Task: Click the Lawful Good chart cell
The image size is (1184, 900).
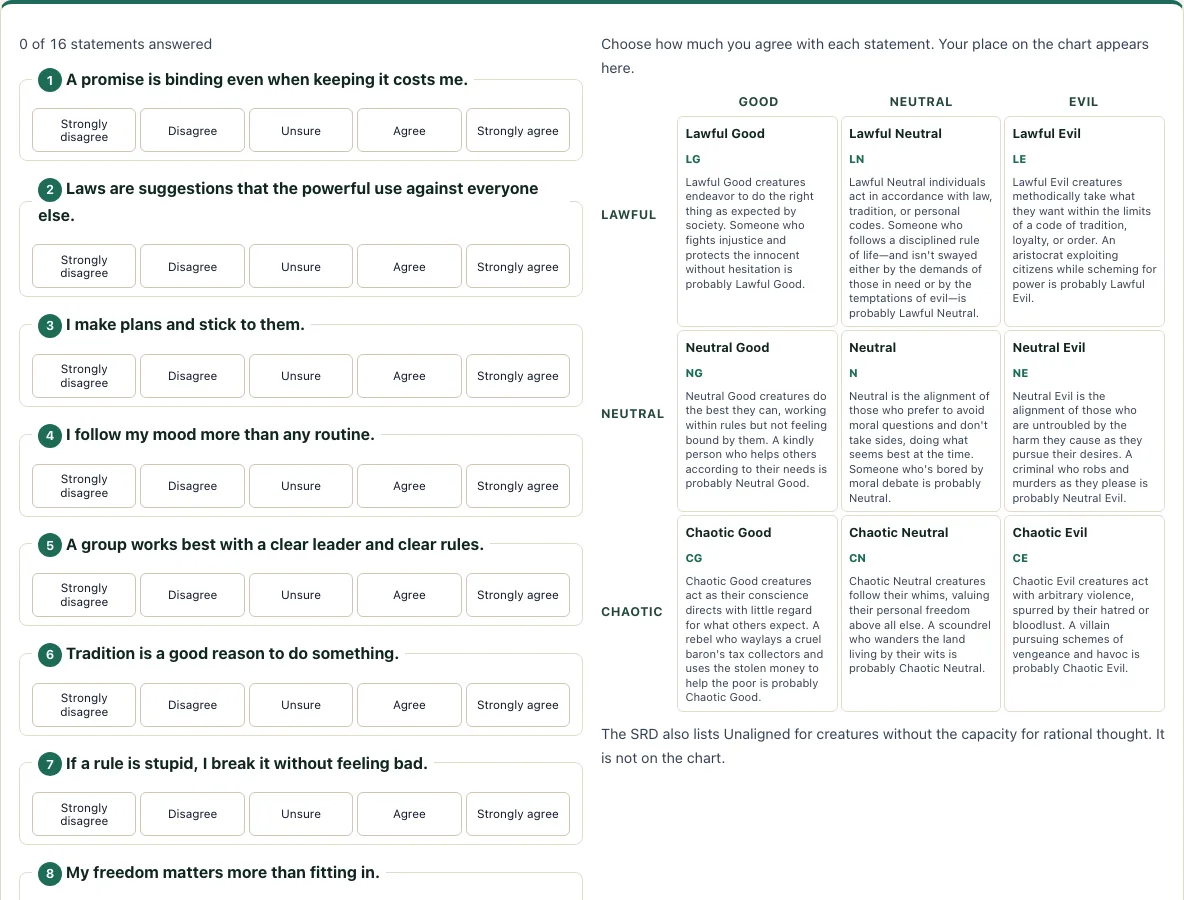Action: tap(757, 221)
